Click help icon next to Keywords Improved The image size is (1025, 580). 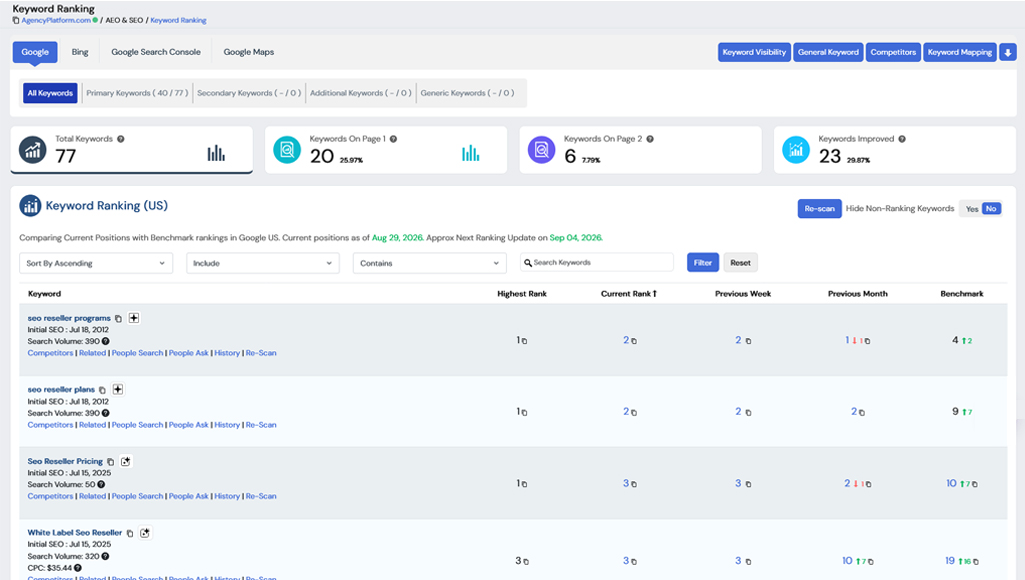(902, 139)
